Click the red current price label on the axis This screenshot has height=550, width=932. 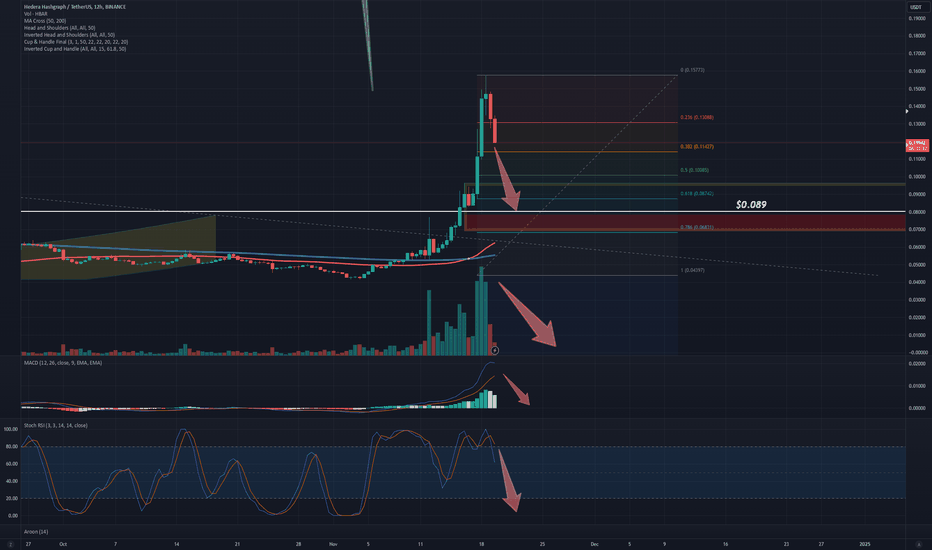[917, 145]
